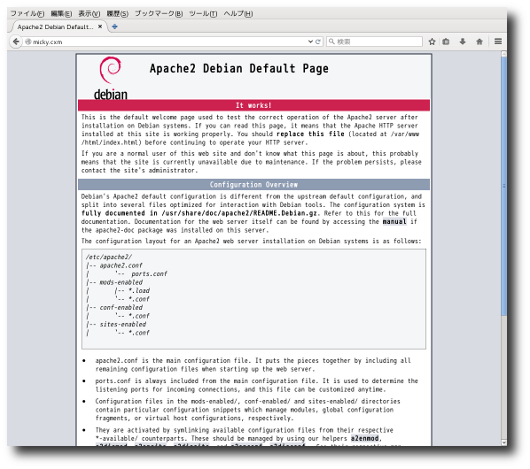This screenshot has height=469, width=530.
Task: Follow the a2enmod link
Action: [364, 438]
